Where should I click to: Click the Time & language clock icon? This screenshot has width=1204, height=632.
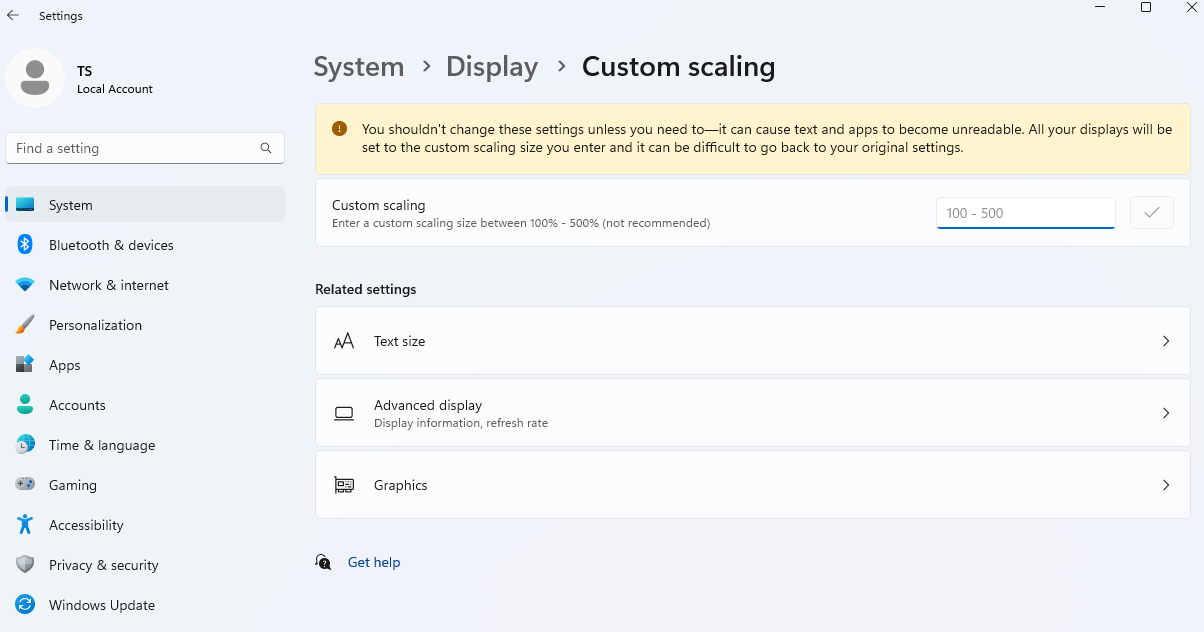pyautogui.click(x=25, y=445)
